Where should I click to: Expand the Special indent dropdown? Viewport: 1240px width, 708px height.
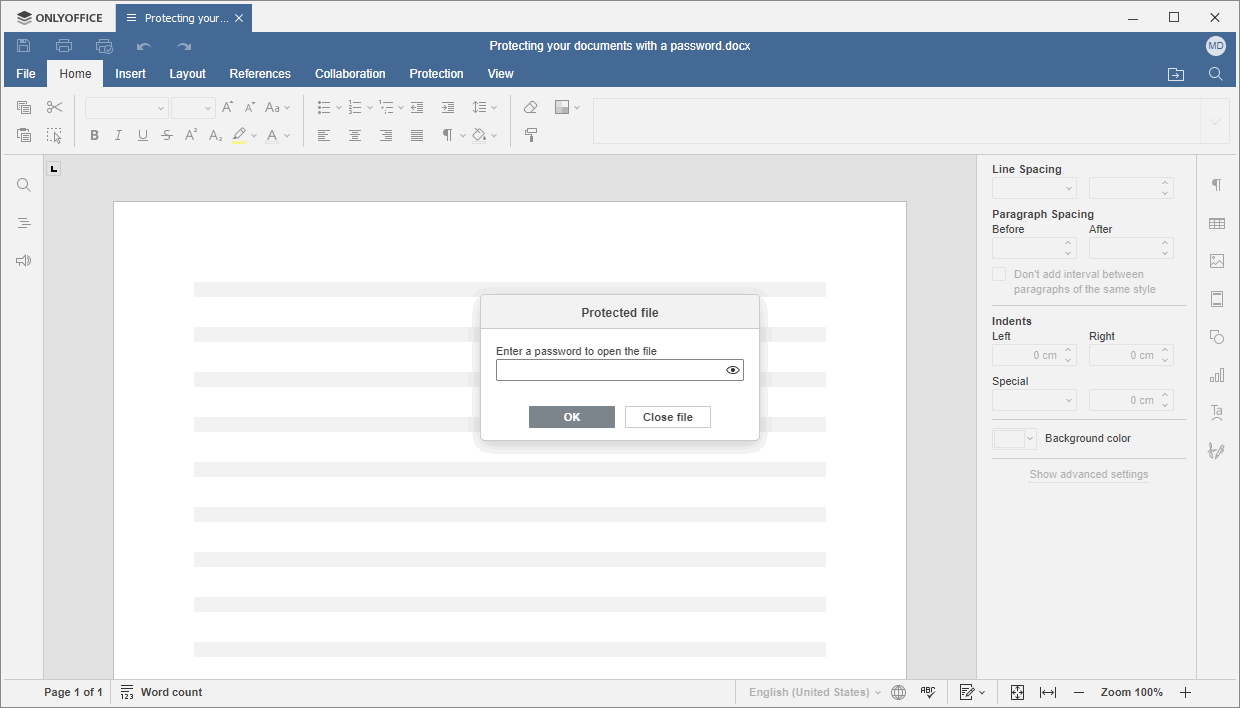pos(1034,400)
